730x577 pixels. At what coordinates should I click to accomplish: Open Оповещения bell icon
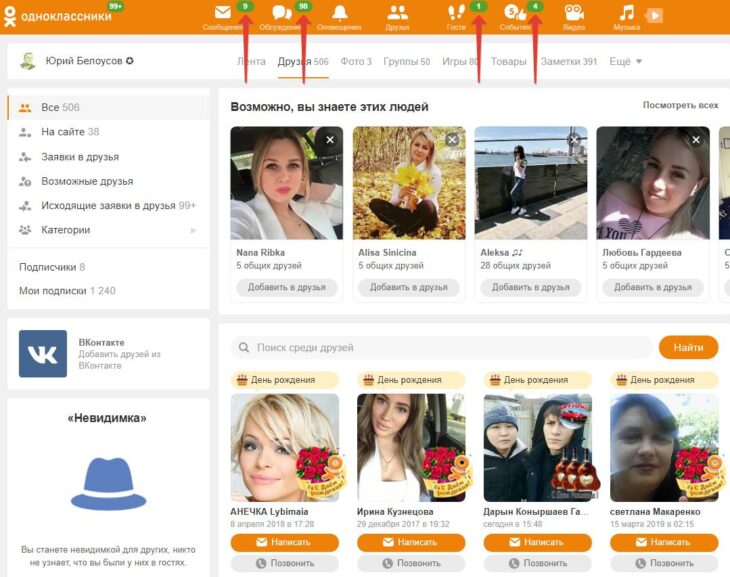coord(339,13)
